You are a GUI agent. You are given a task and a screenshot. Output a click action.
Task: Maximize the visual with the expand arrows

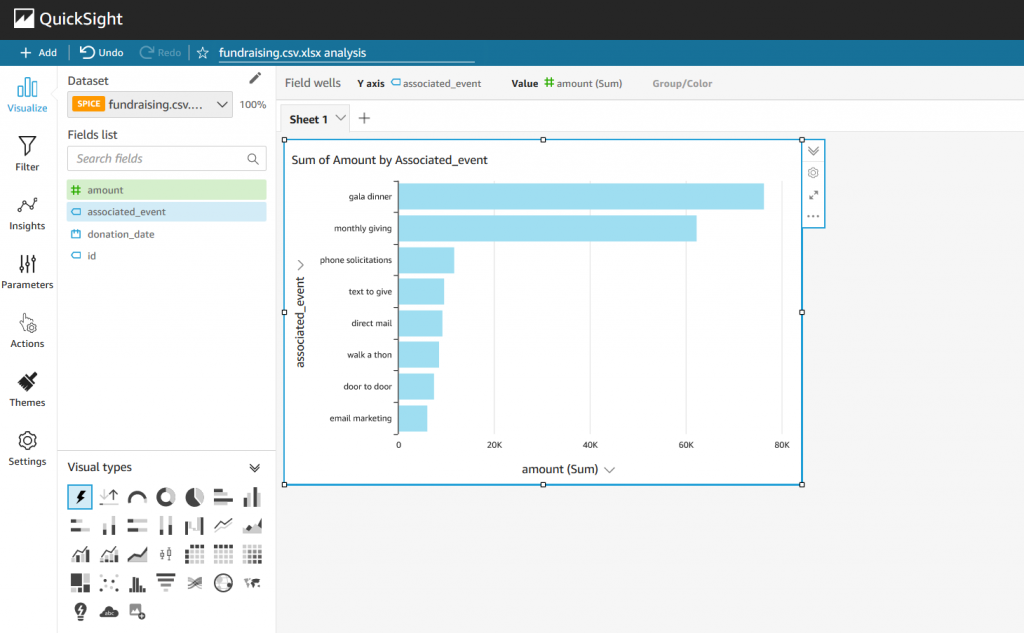(813, 195)
